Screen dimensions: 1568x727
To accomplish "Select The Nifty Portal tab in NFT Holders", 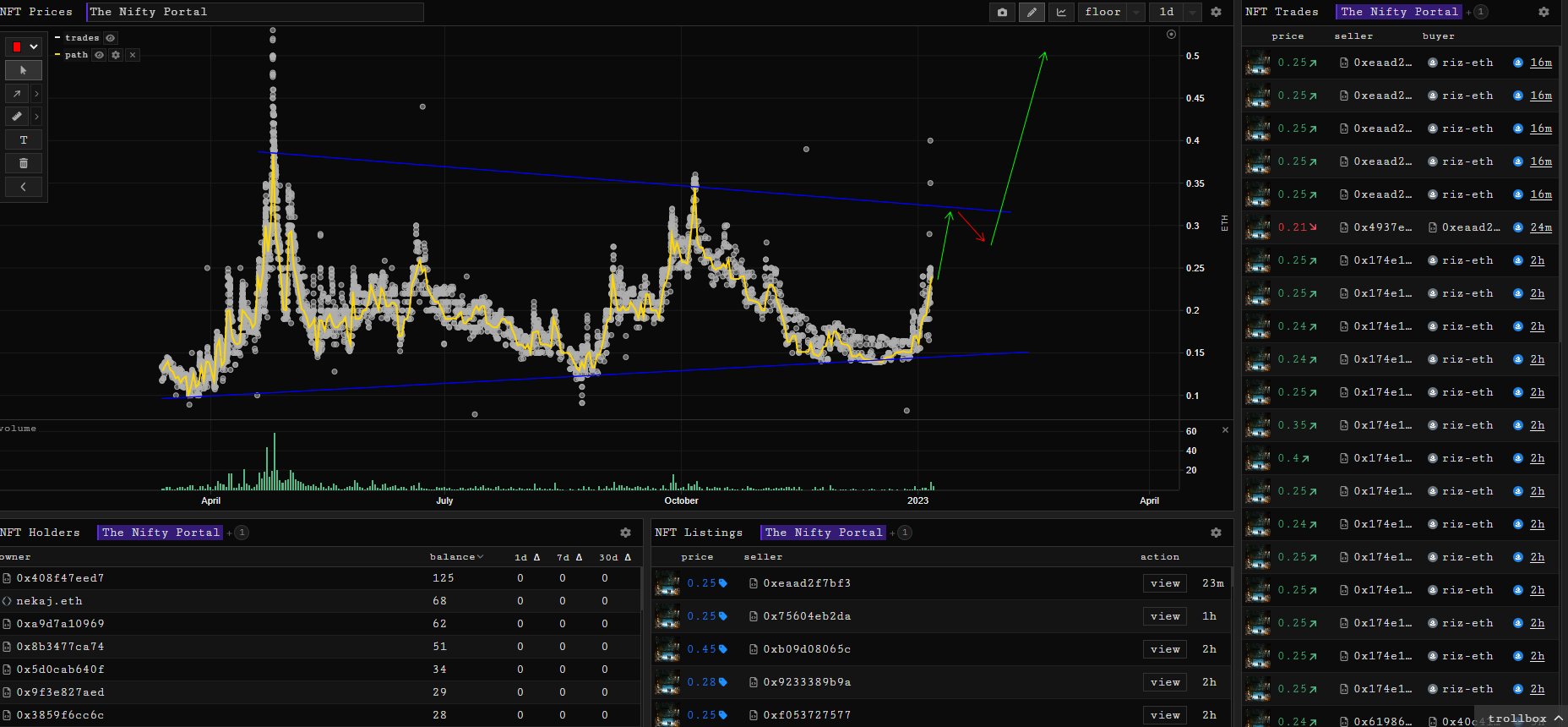I will pyautogui.click(x=161, y=533).
